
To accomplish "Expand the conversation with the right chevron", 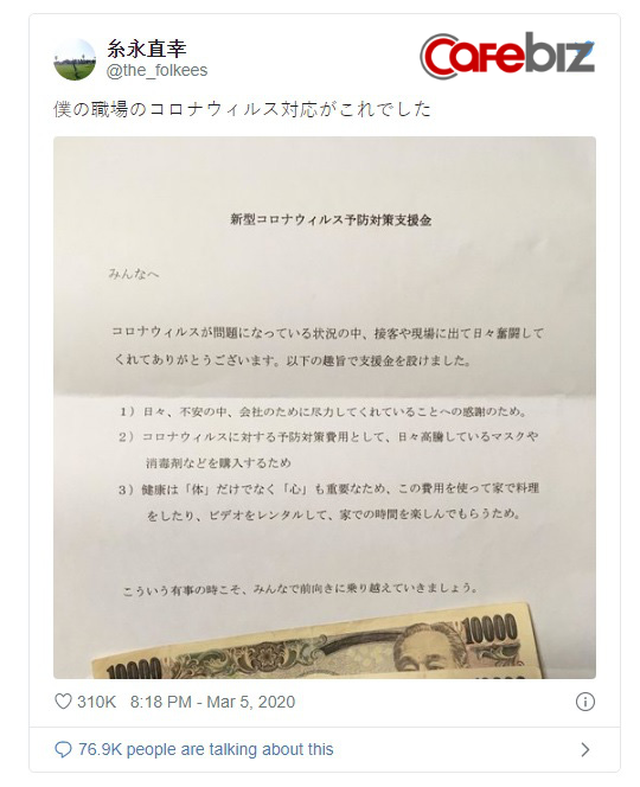I will coord(585,750).
